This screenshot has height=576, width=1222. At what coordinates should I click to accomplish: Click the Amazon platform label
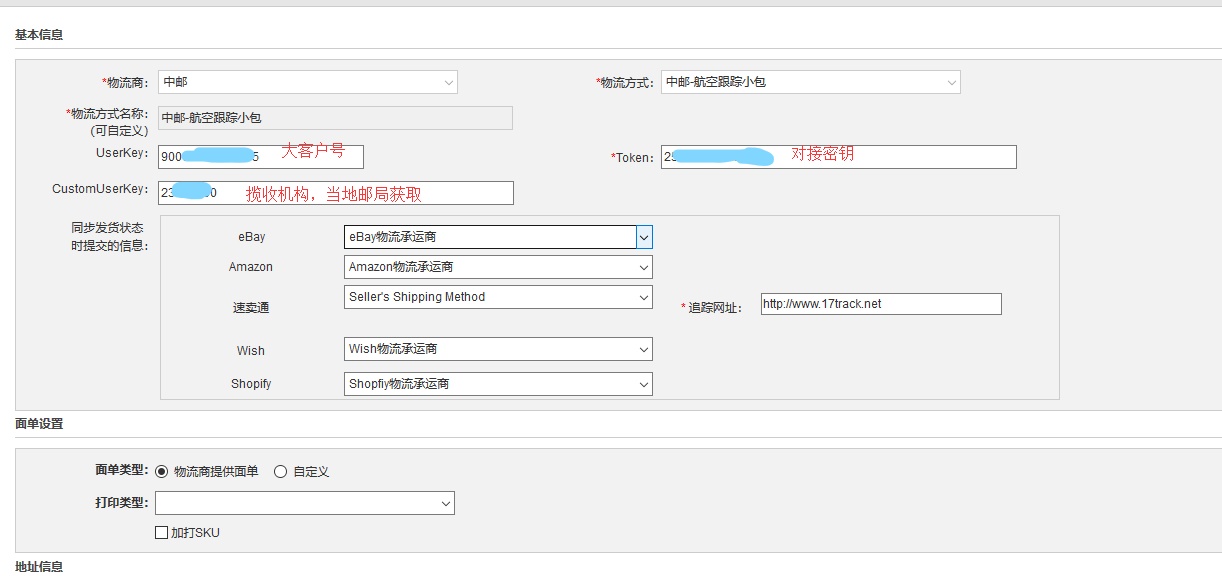251,267
